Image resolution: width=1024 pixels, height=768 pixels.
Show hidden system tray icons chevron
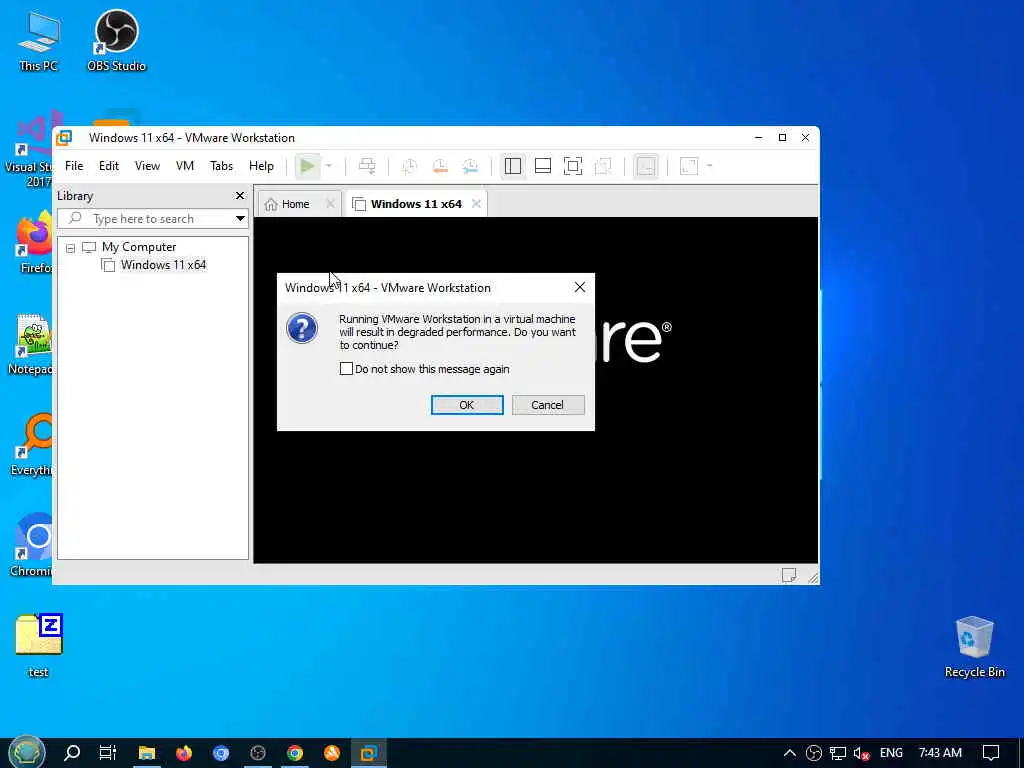pyautogui.click(x=790, y=753)
